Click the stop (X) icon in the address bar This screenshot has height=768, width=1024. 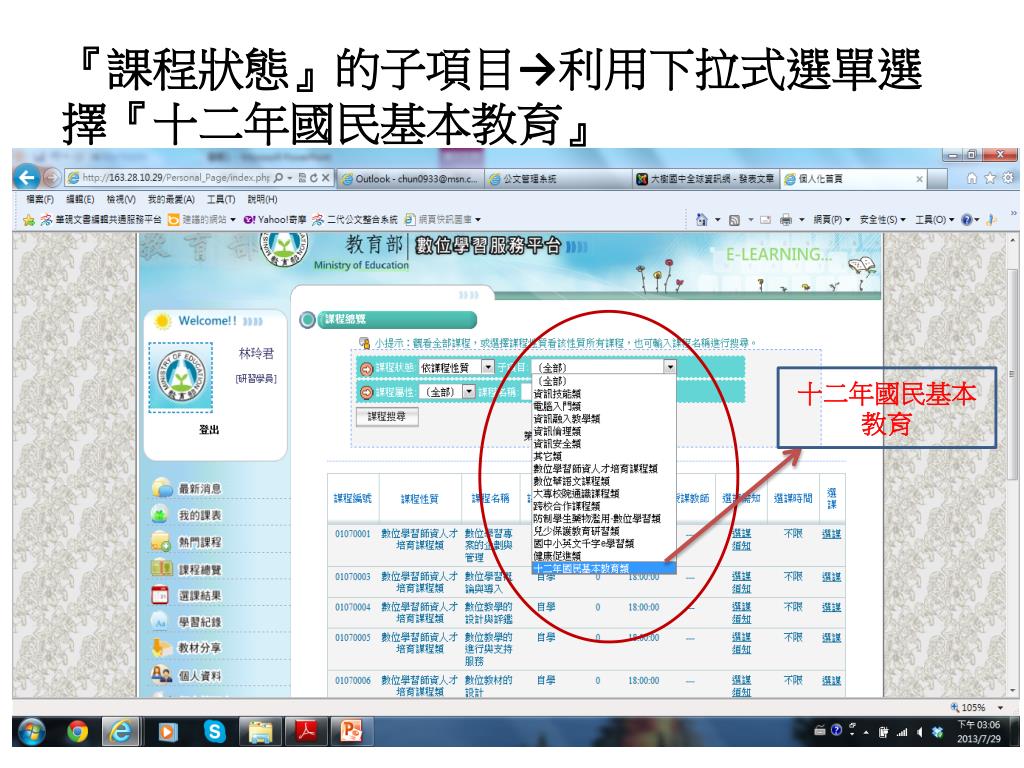coord(326,178)
